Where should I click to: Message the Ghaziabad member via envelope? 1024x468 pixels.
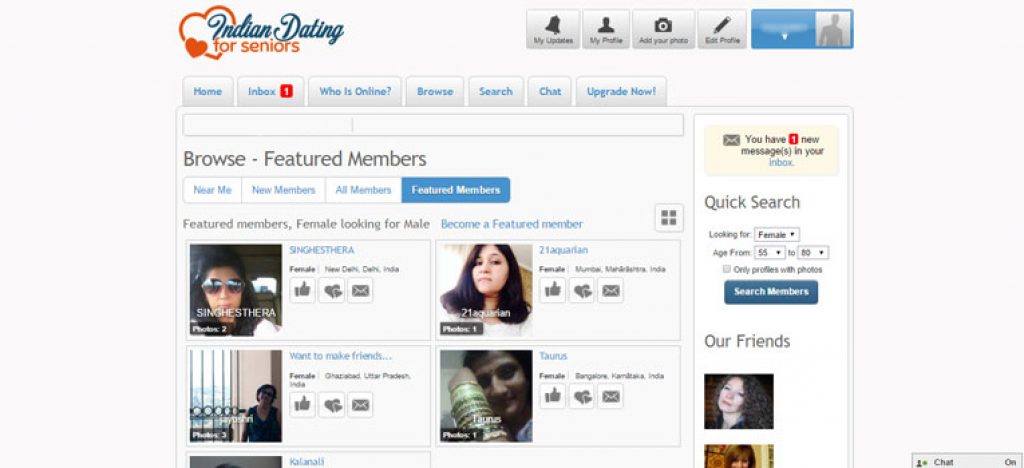pyautogui.click(x=360, y=405)
